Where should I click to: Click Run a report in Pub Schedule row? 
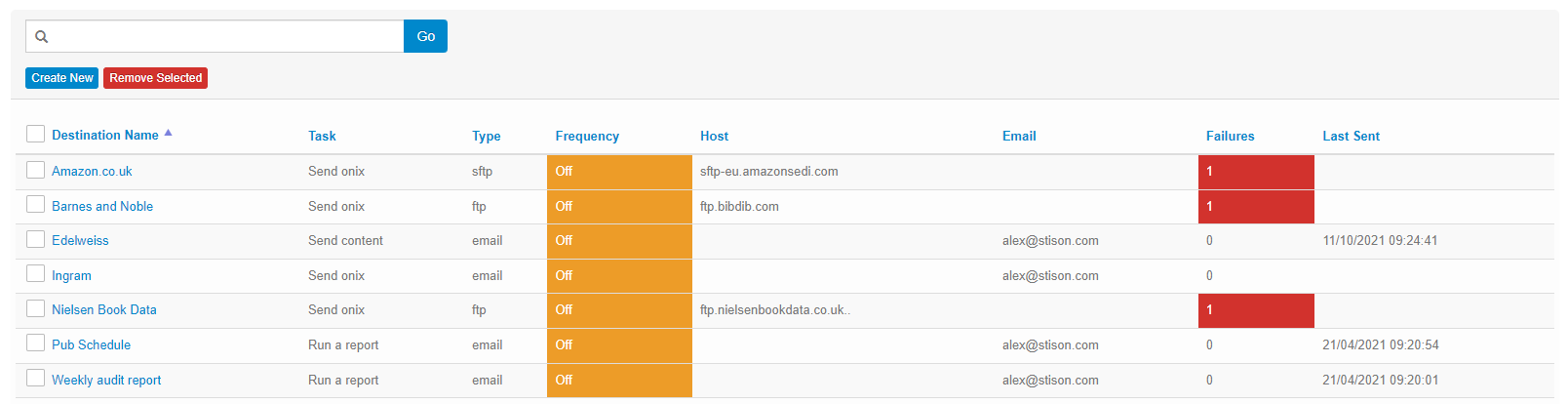coord(343,345)
